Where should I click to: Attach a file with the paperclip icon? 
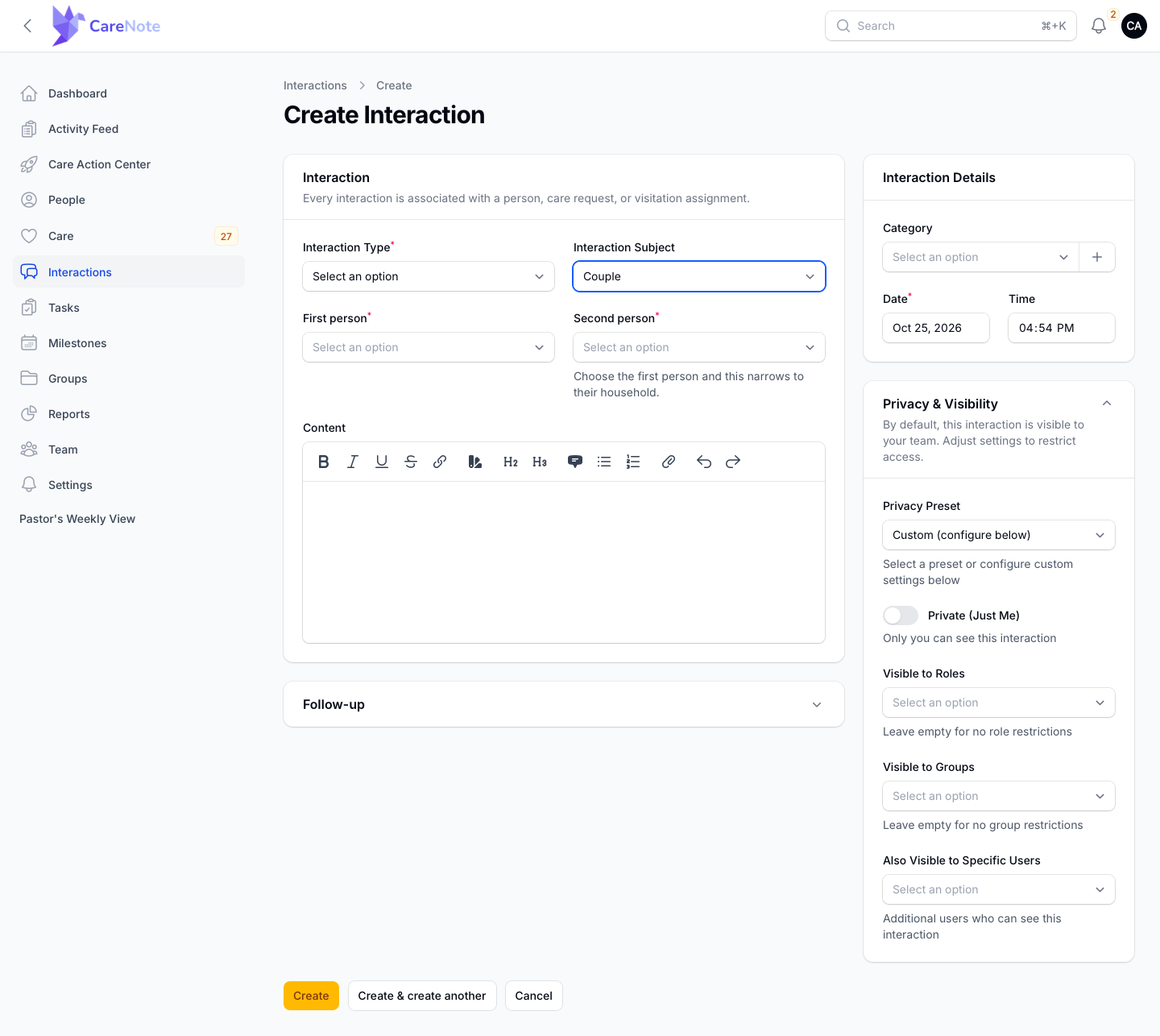669,462
